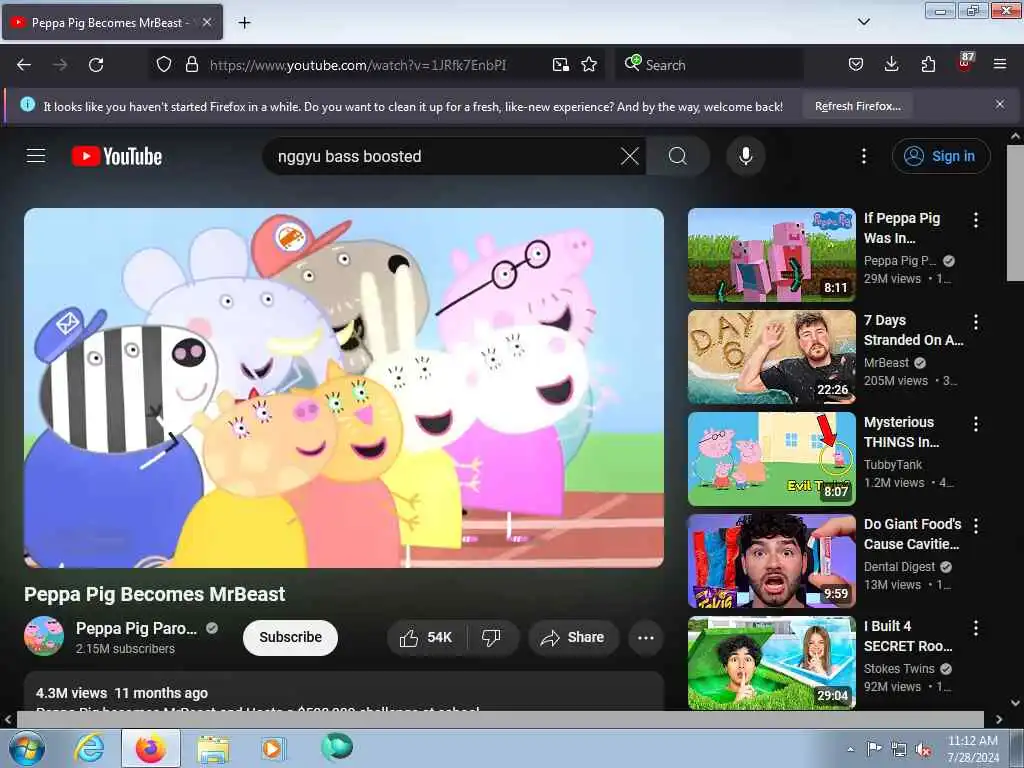This screenshot has height=768, width=1024.
Task: Open the Mysterious THINGS In thumbnail
Action: (x=771, y=459)
